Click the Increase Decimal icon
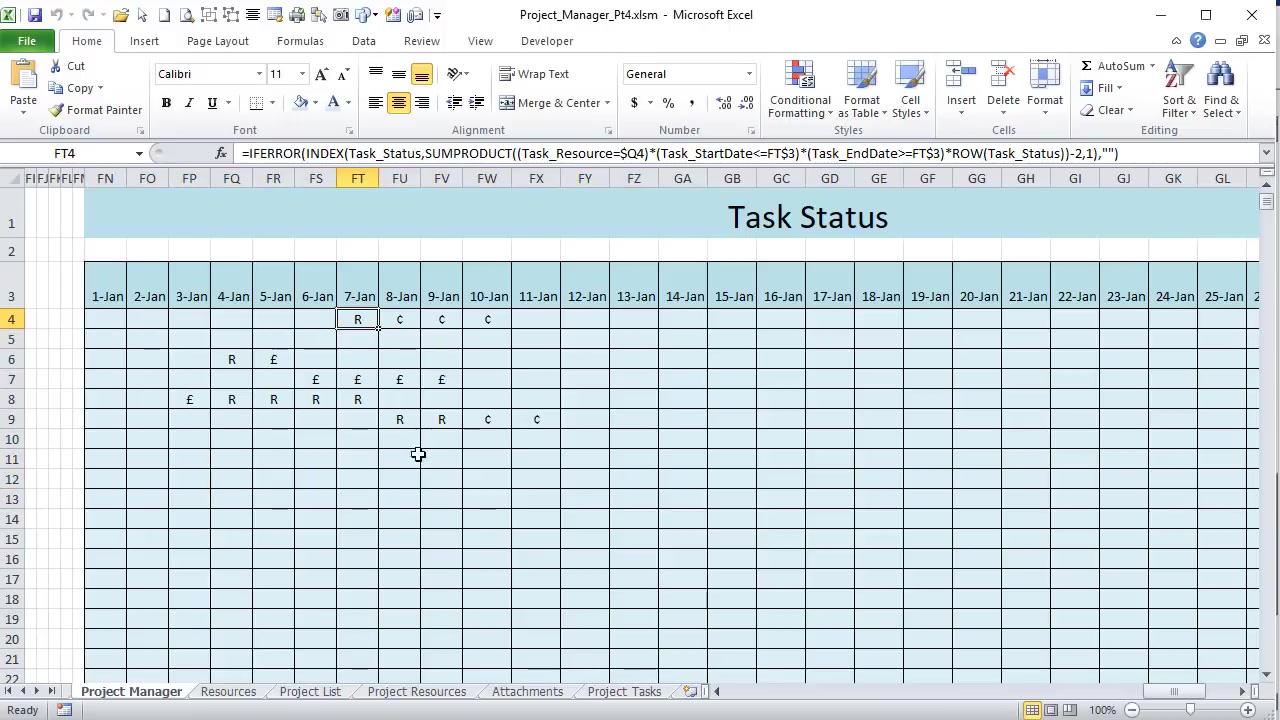 coord(723,103)
